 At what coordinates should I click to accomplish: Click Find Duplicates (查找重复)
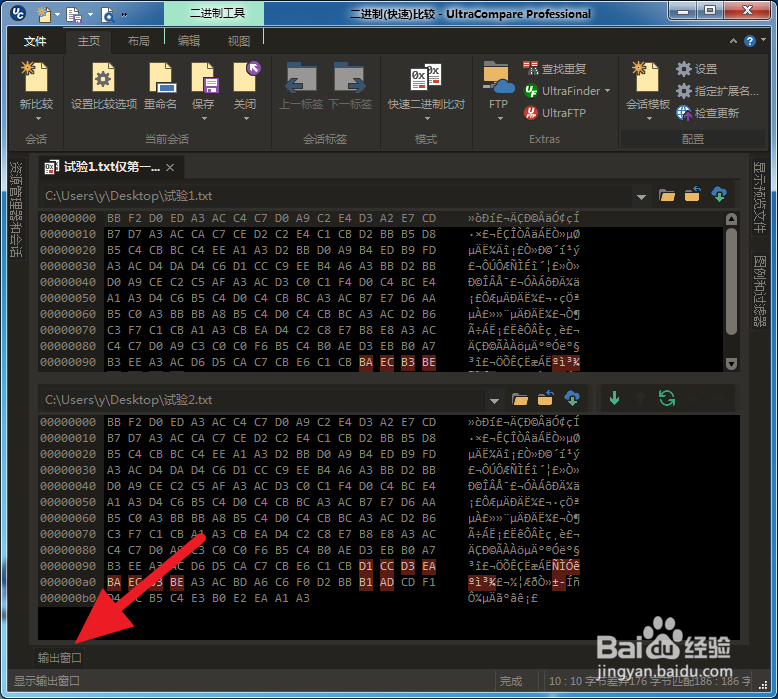pos(555,68)
